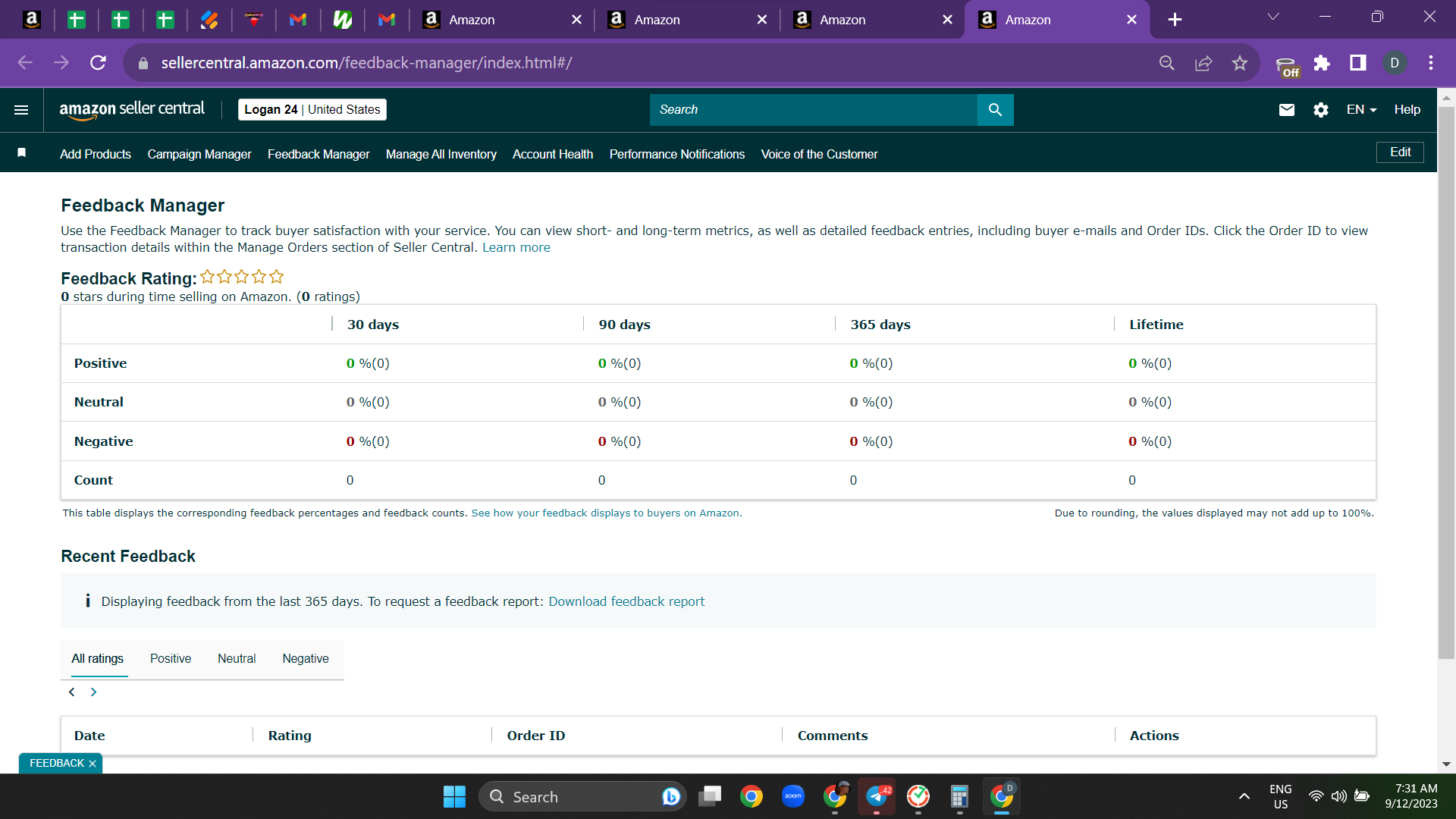Open the Seller Central hamburger menu
The width and height of the screenshot is (1456, 819).
click(x=21, y=110)
